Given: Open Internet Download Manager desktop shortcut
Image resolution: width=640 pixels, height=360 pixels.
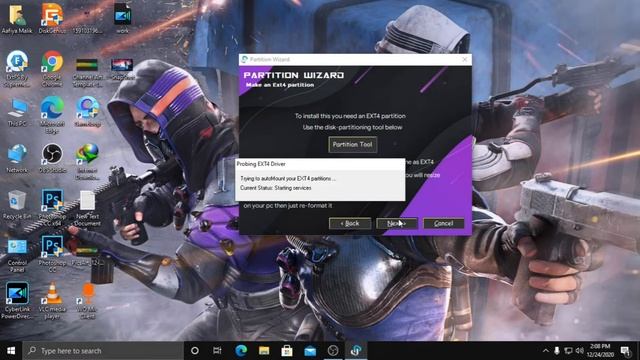Looking at the screenshot, I should click(x=87, y=162).
